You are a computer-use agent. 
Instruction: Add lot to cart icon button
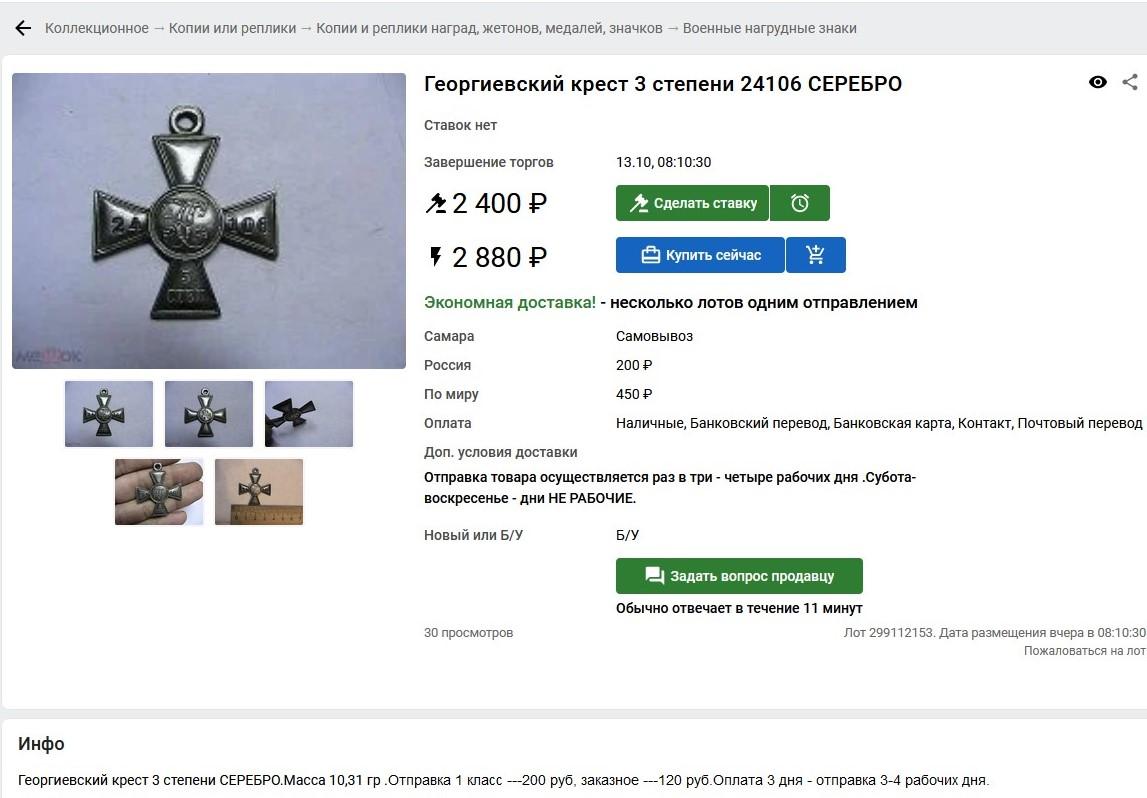(x=816, y=255)
